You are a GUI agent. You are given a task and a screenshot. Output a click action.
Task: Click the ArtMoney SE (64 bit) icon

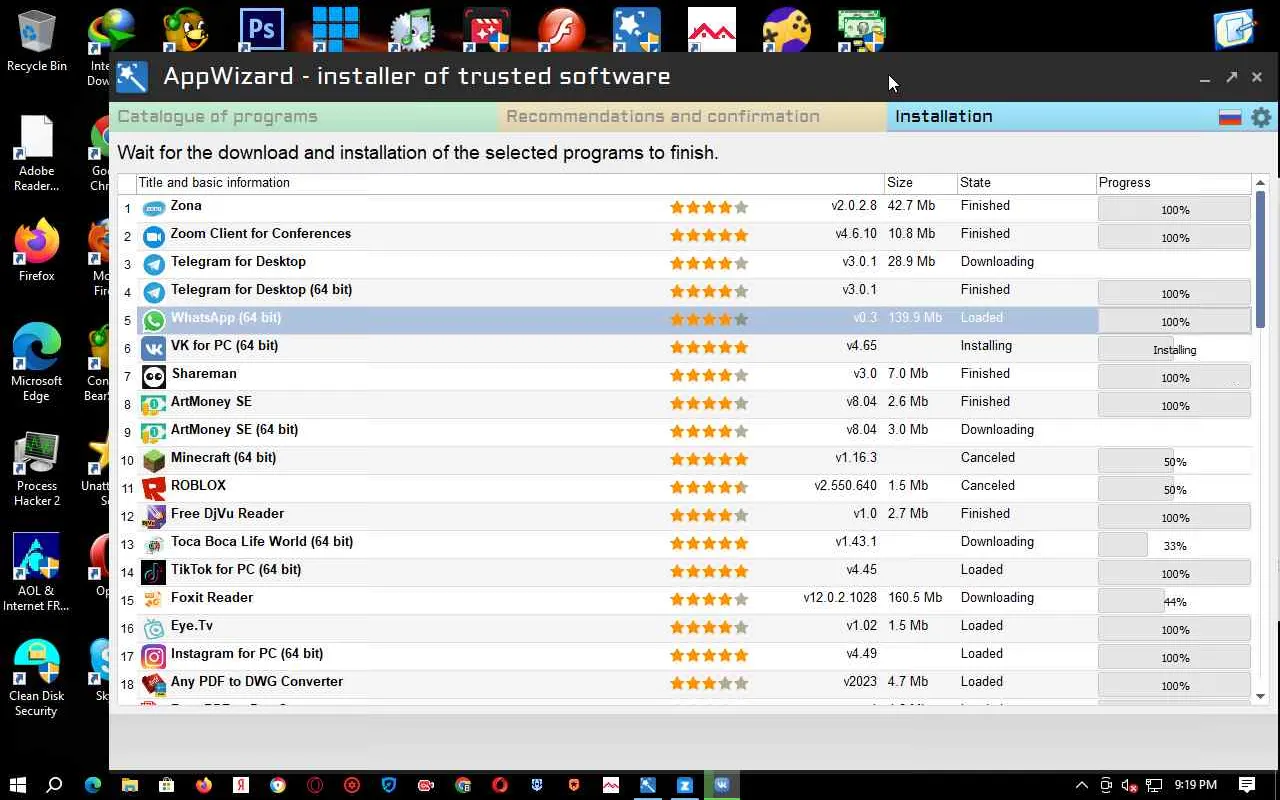(x=153, y=432)
